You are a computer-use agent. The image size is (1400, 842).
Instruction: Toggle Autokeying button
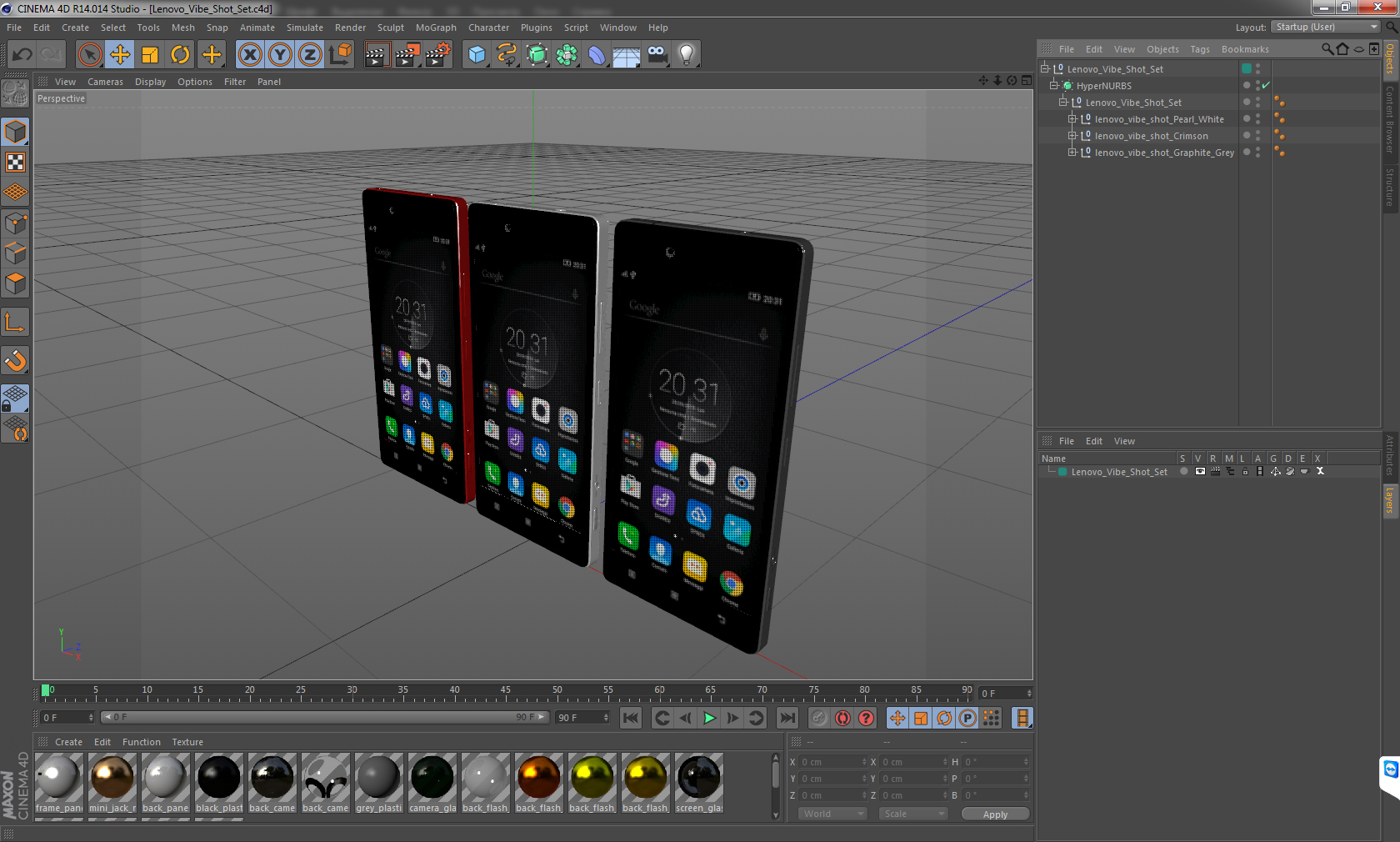click(842, 718)
